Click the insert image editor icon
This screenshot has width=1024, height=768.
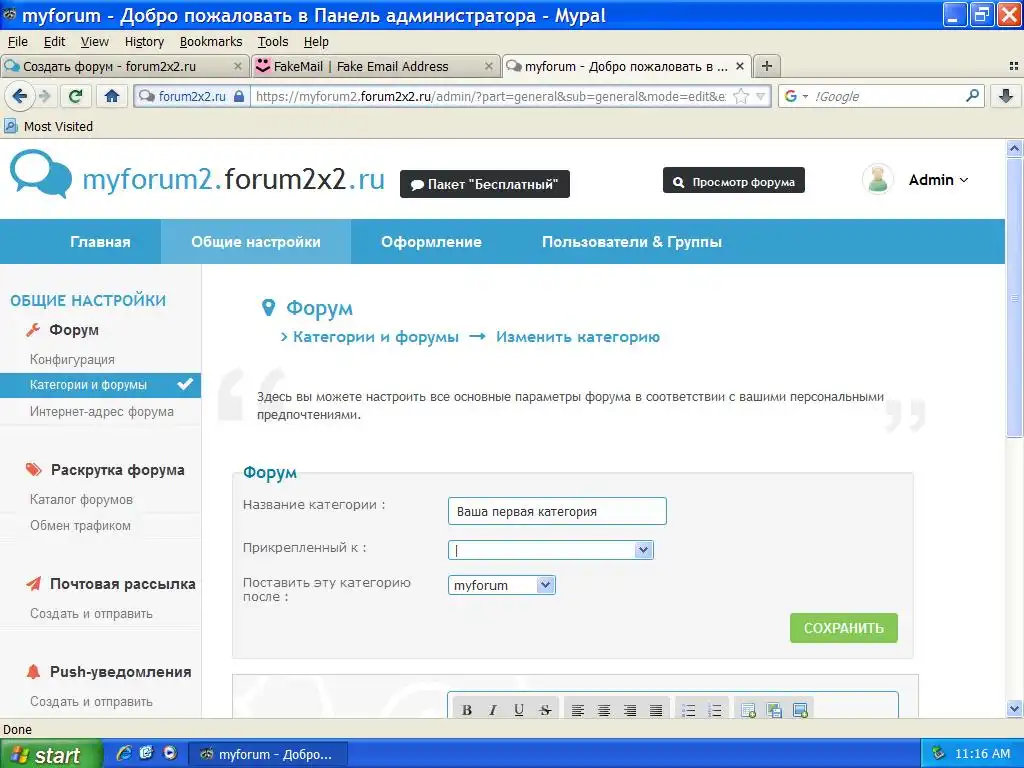(x=801, y=710)
